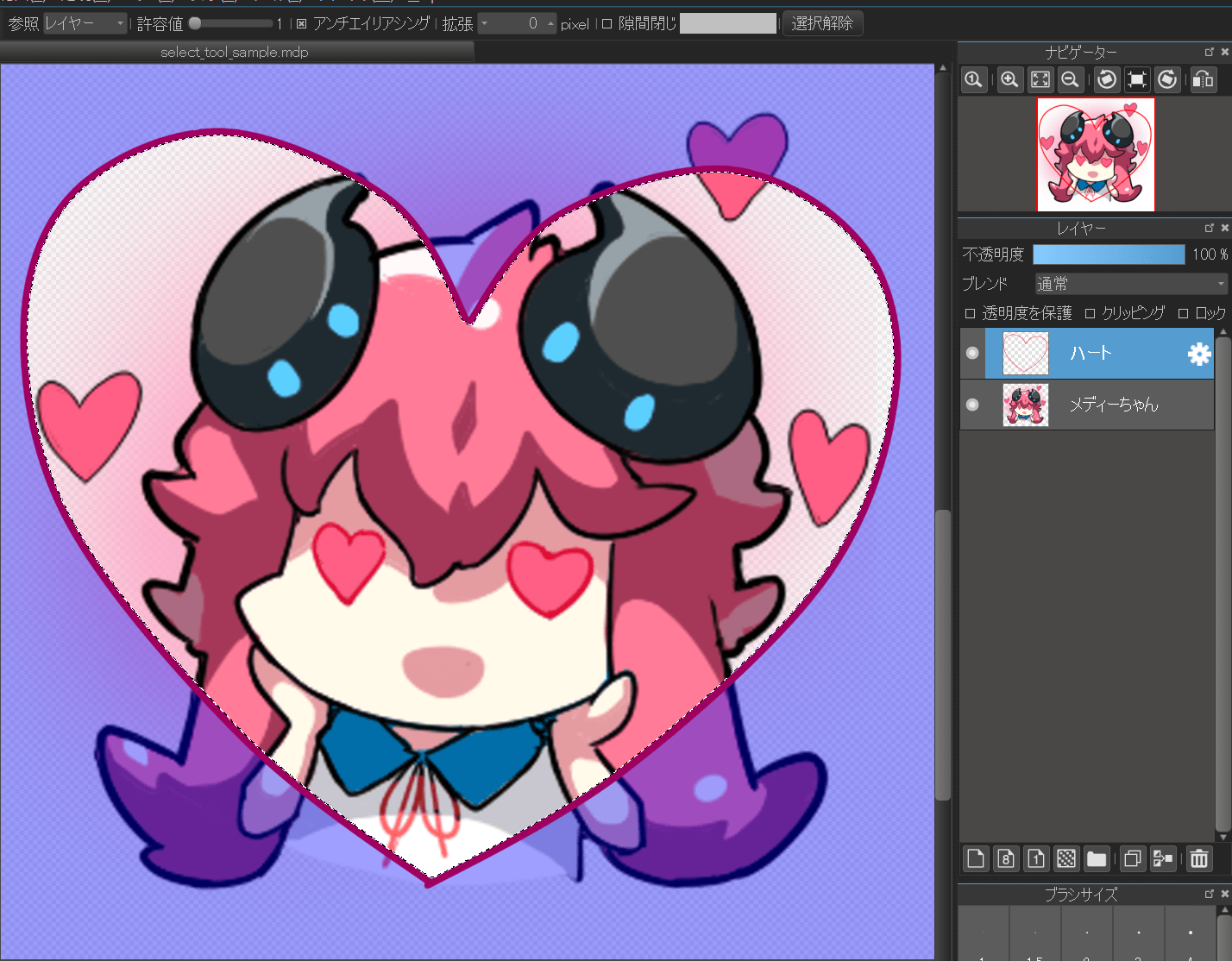
Task: Fit the canvas to the window
Action: coord(1040,79)
